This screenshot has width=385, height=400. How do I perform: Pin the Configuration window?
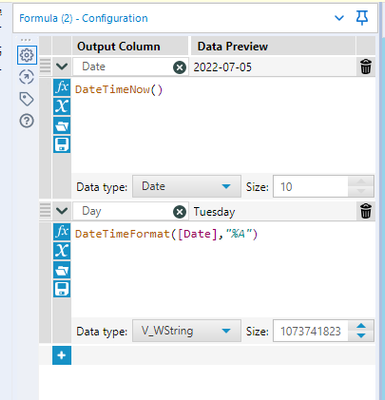[x=362, y=18]
